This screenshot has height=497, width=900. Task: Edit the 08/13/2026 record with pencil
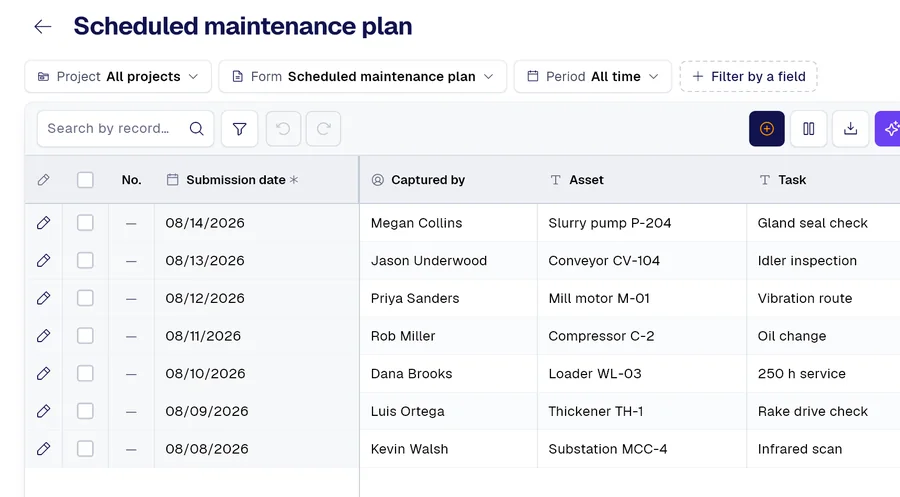point(44,261)
